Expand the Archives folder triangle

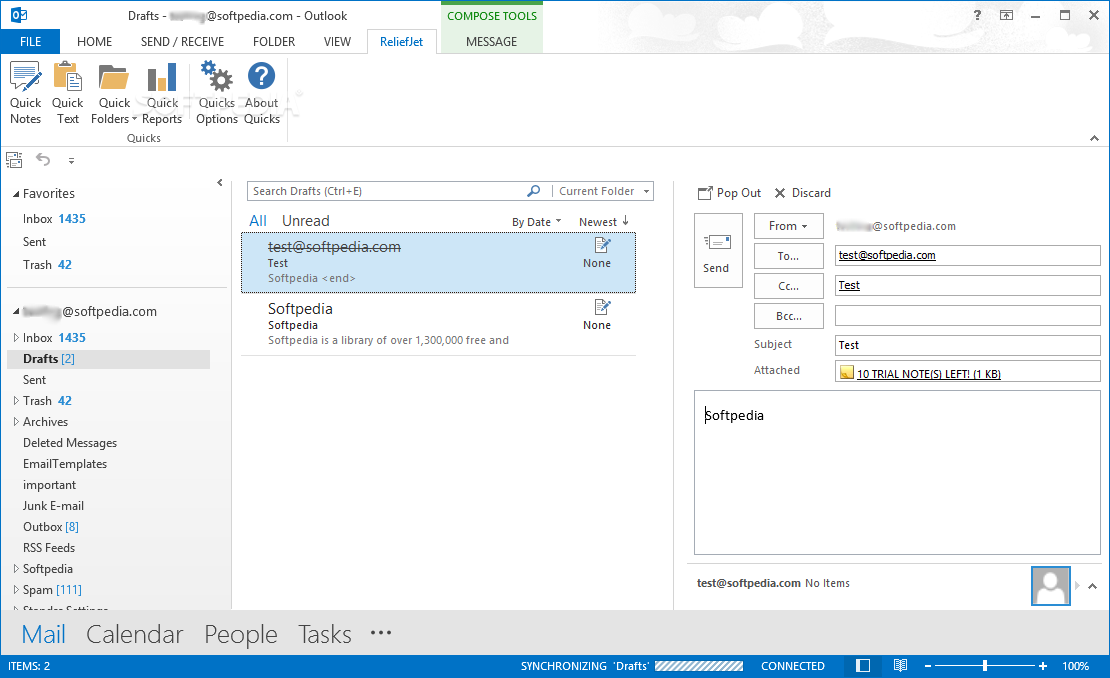click(x=16, y=422)
